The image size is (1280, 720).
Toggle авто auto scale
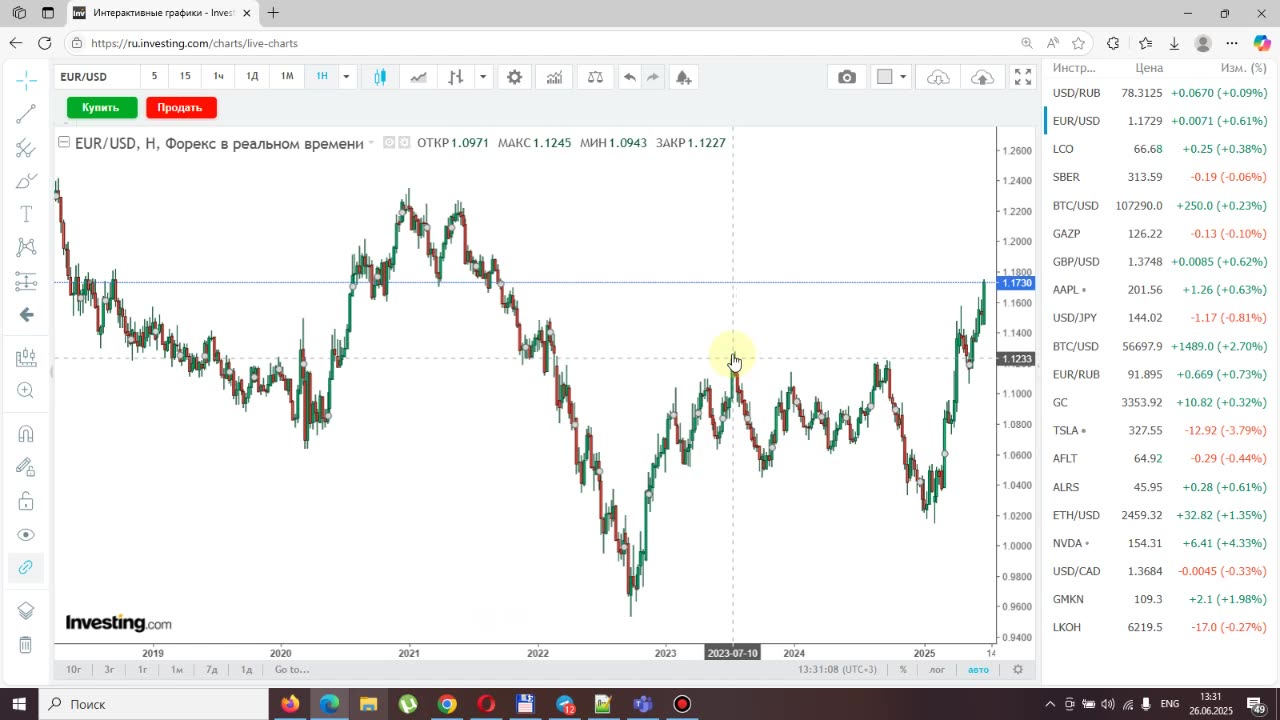tap(978, 670)
